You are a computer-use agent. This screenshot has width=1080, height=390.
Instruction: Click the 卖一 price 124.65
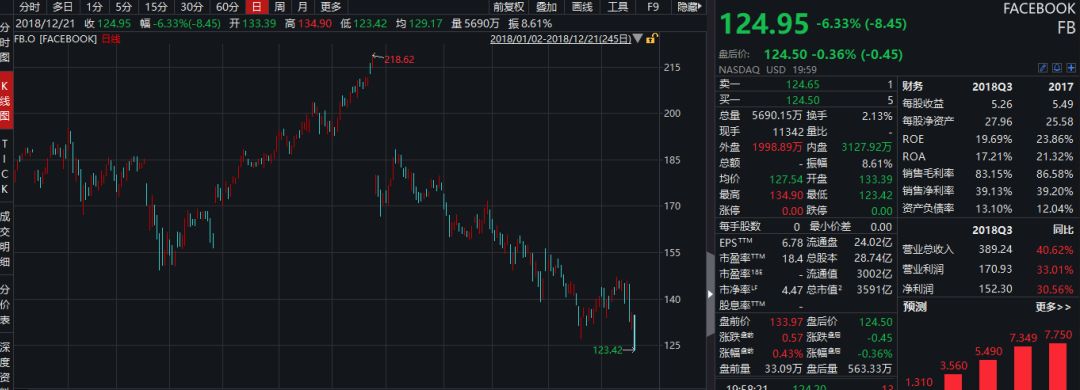pyautogui.click(x=803, y=85)
